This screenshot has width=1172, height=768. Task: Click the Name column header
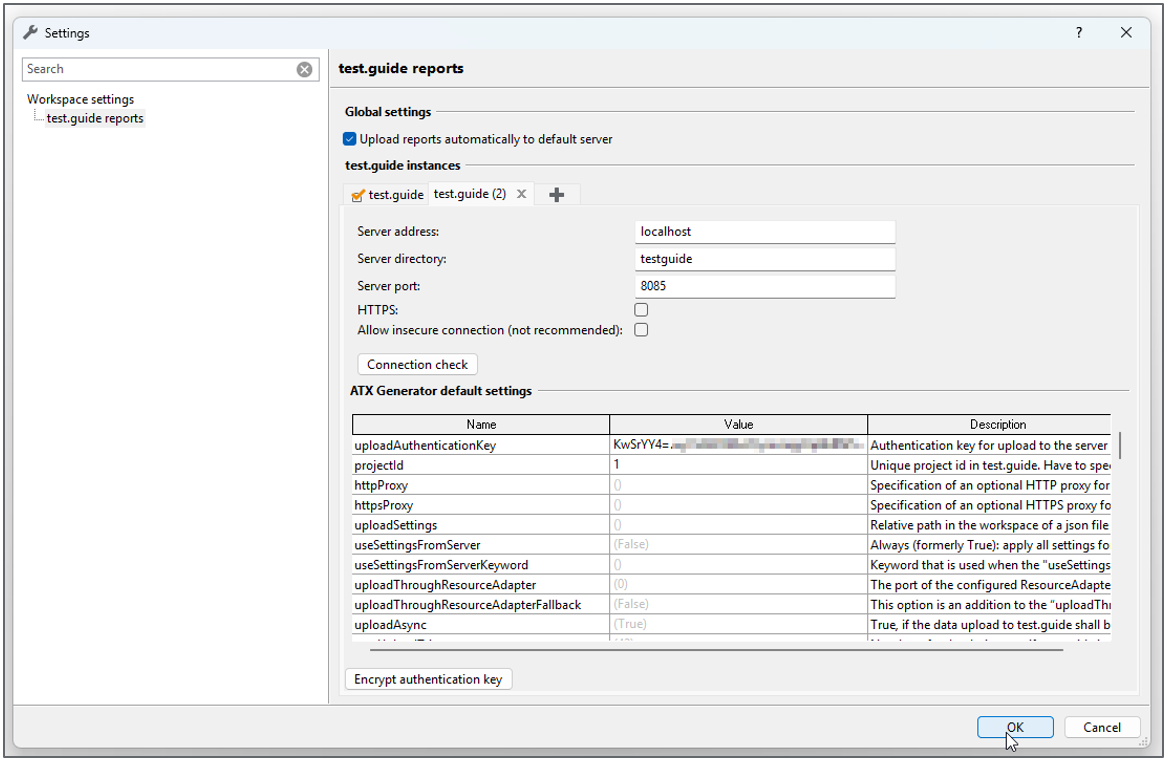[x=481, y=425]
